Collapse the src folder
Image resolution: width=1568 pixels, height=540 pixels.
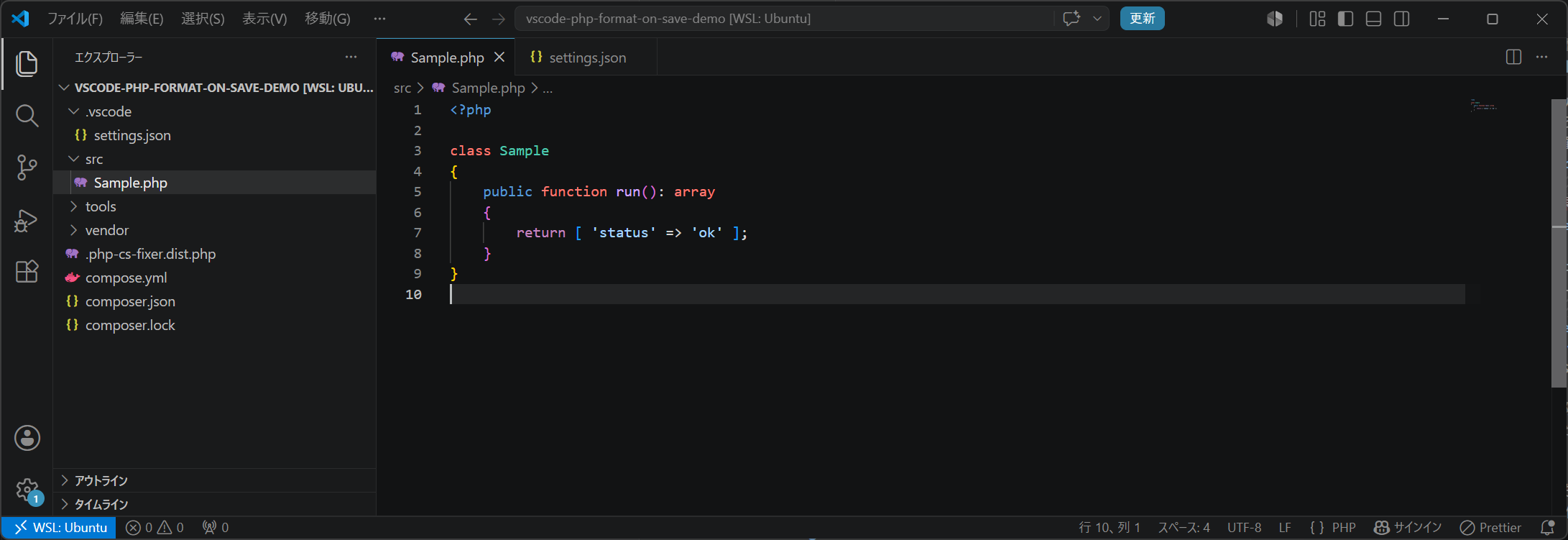[x=215, y=159]
